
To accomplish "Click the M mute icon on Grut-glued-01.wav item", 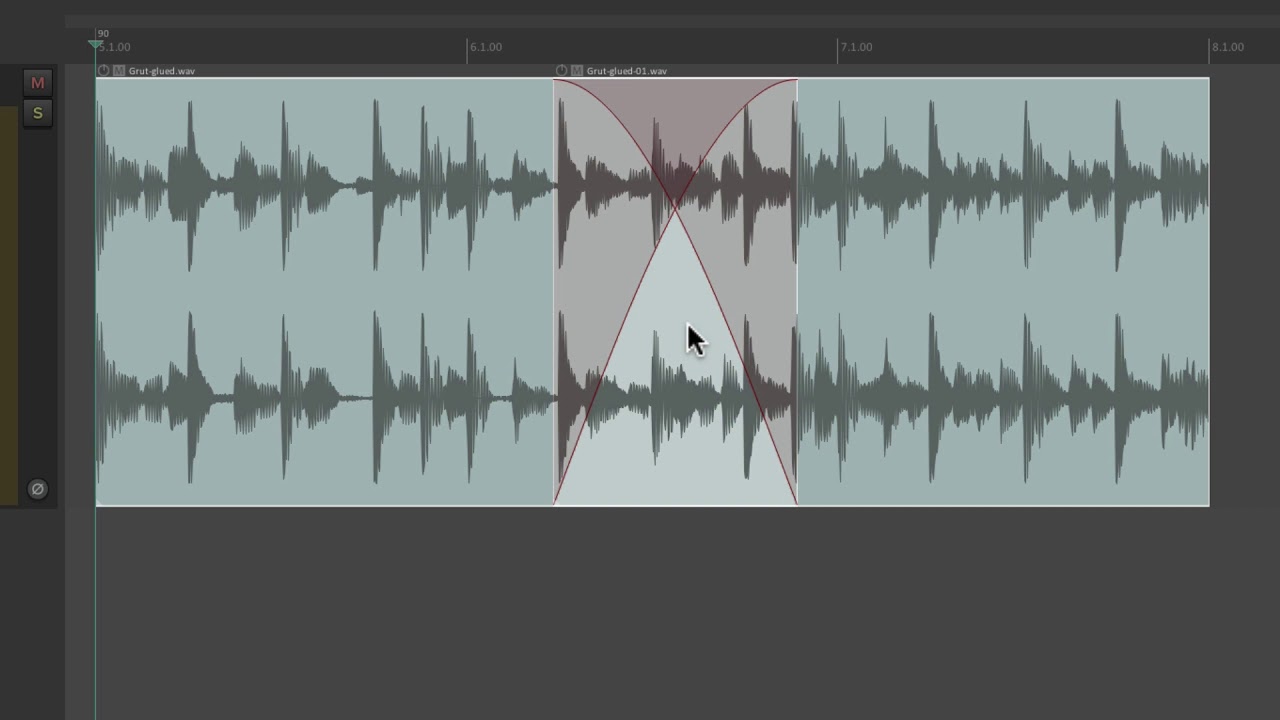I will click(577, 71).
